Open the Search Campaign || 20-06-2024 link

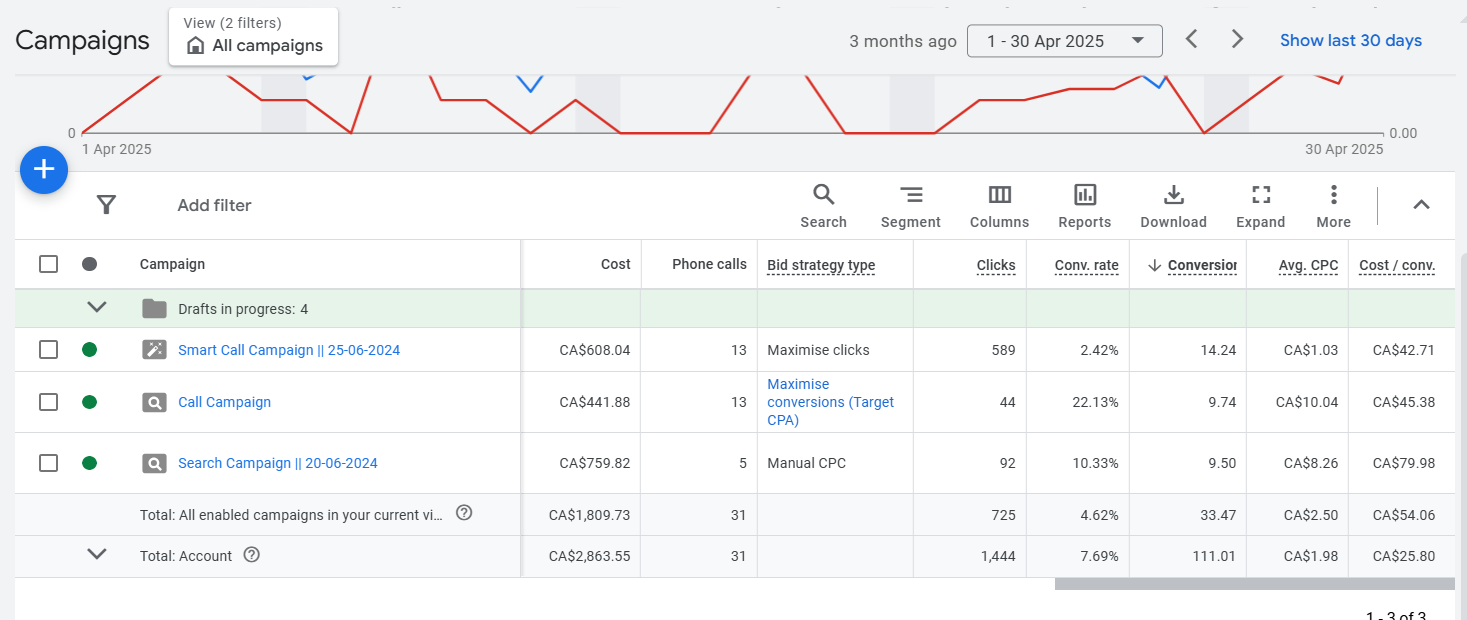[x=277, y=463]
